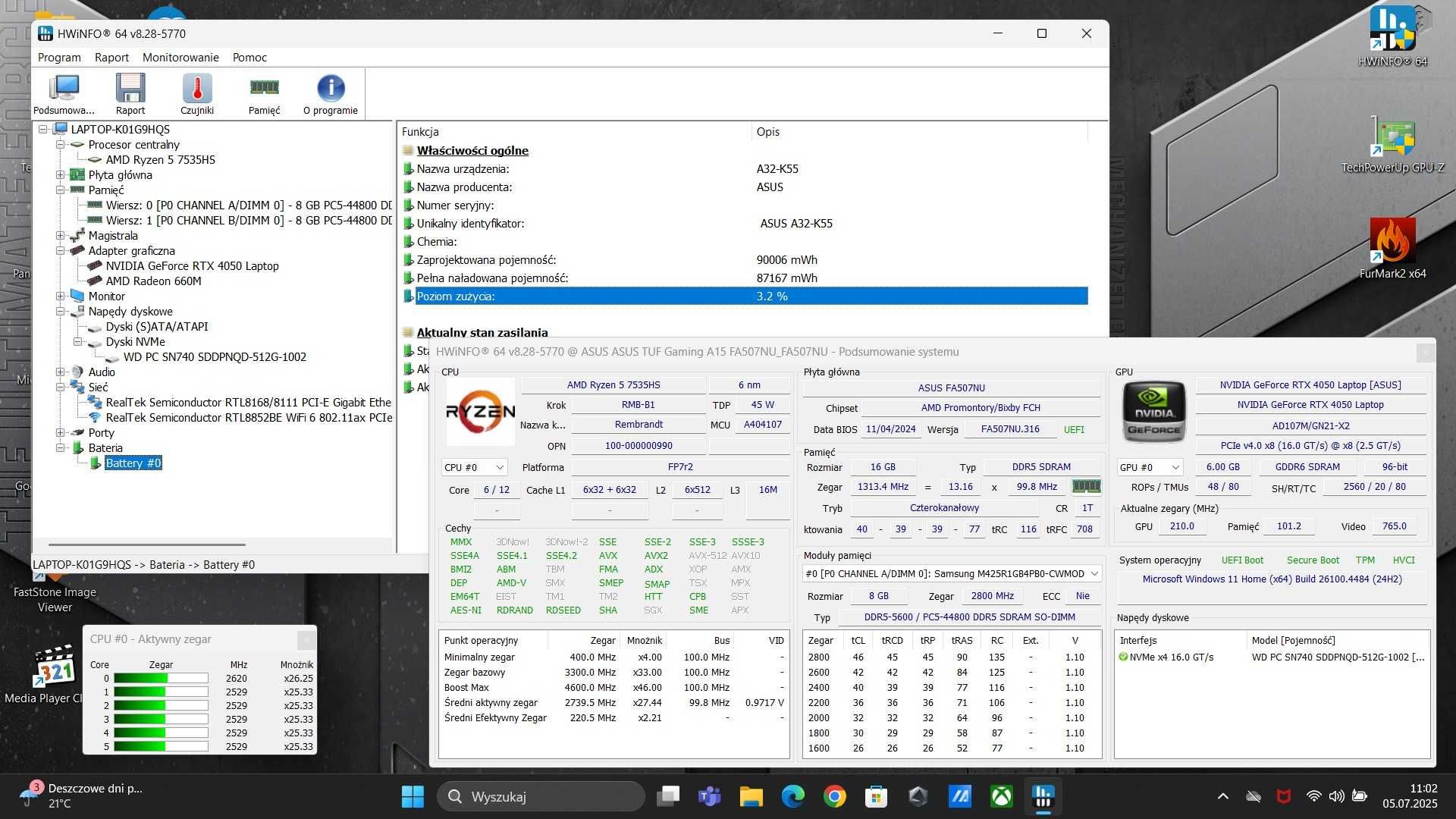Collapse the Procesor centralny tree node
This screenshot has height=819, width=1456.
pyautogui.click(x=60, y=145)
